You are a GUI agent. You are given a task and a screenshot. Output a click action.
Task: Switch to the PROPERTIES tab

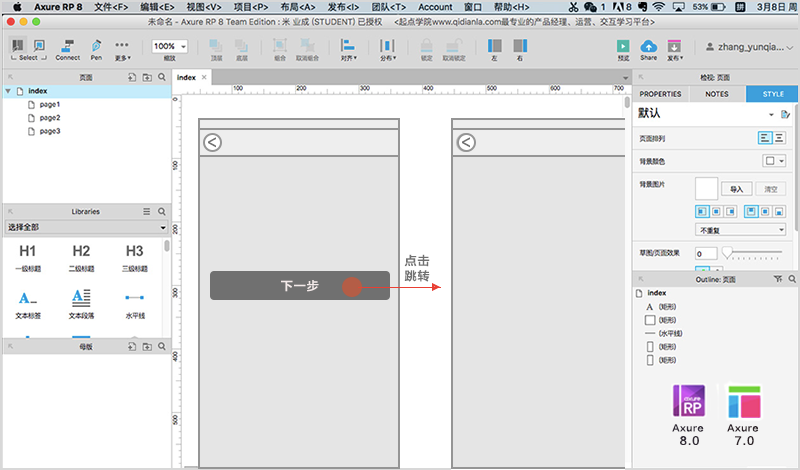(x=660, y=94)
